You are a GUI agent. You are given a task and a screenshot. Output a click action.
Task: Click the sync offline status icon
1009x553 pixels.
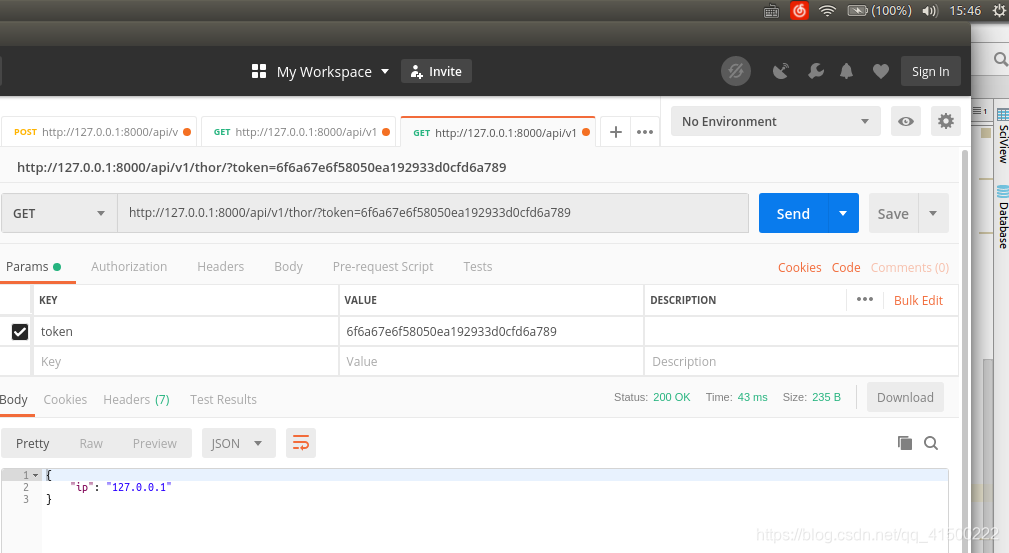point(736,71)
